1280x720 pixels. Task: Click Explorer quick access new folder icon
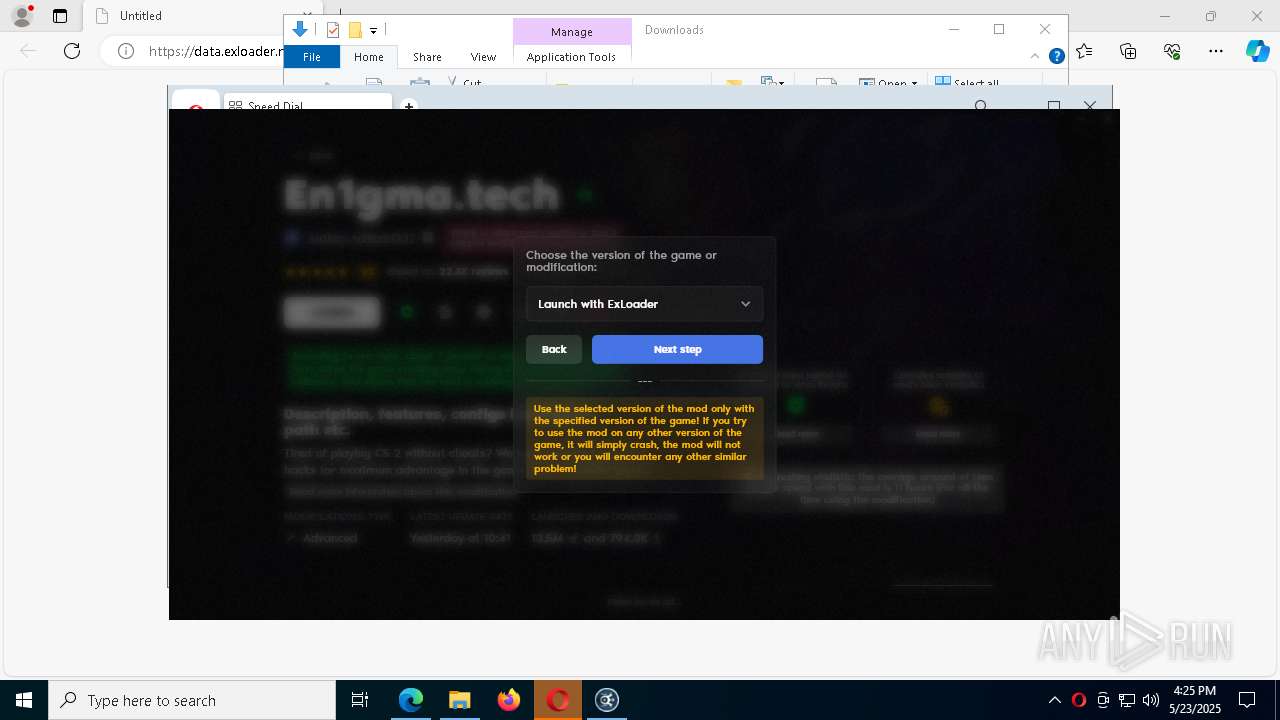[354, 30]
